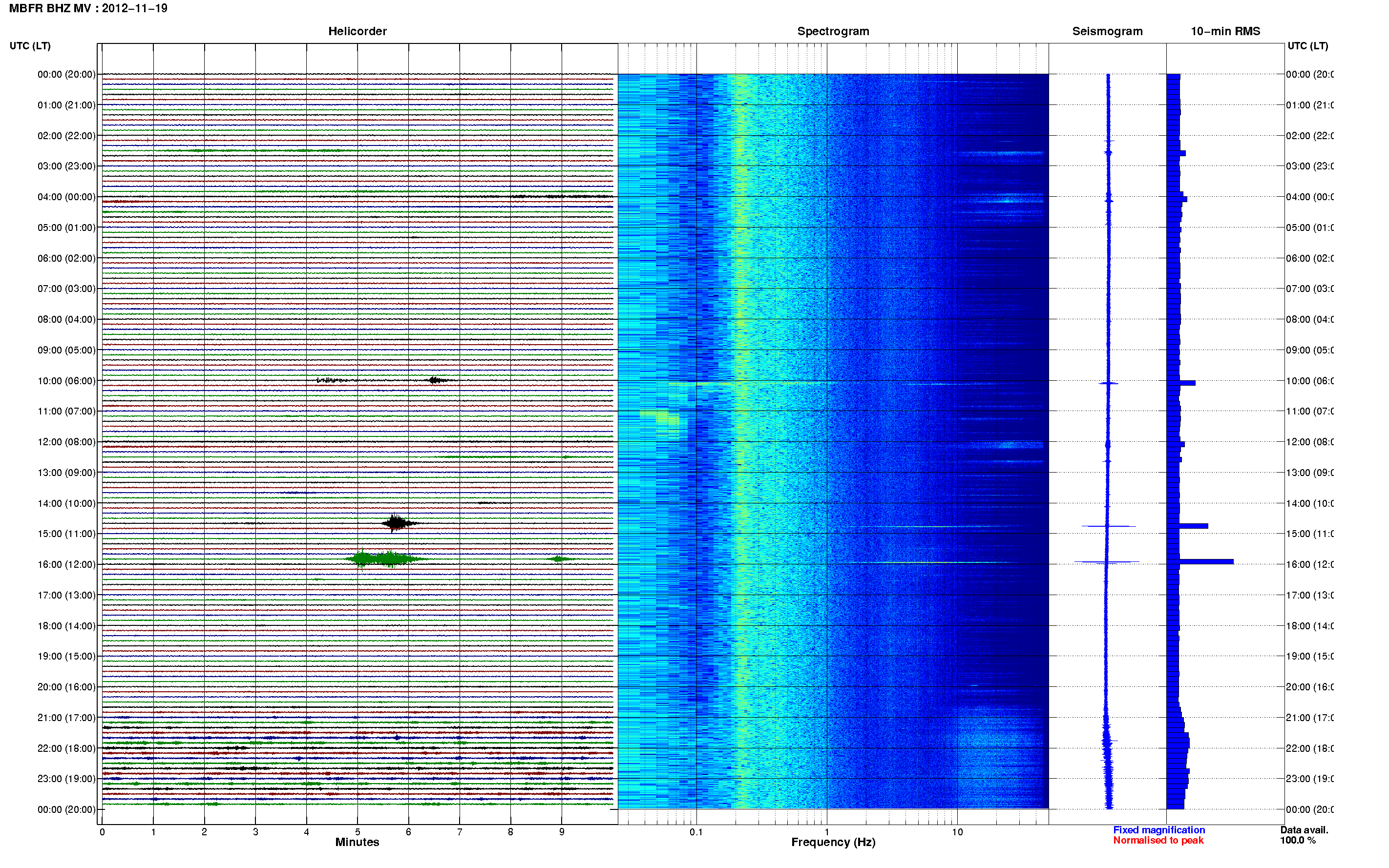Click left-axis time label 19:00 (15:00)
This screenshot has height=868, width=1389.
pos(66,657)
